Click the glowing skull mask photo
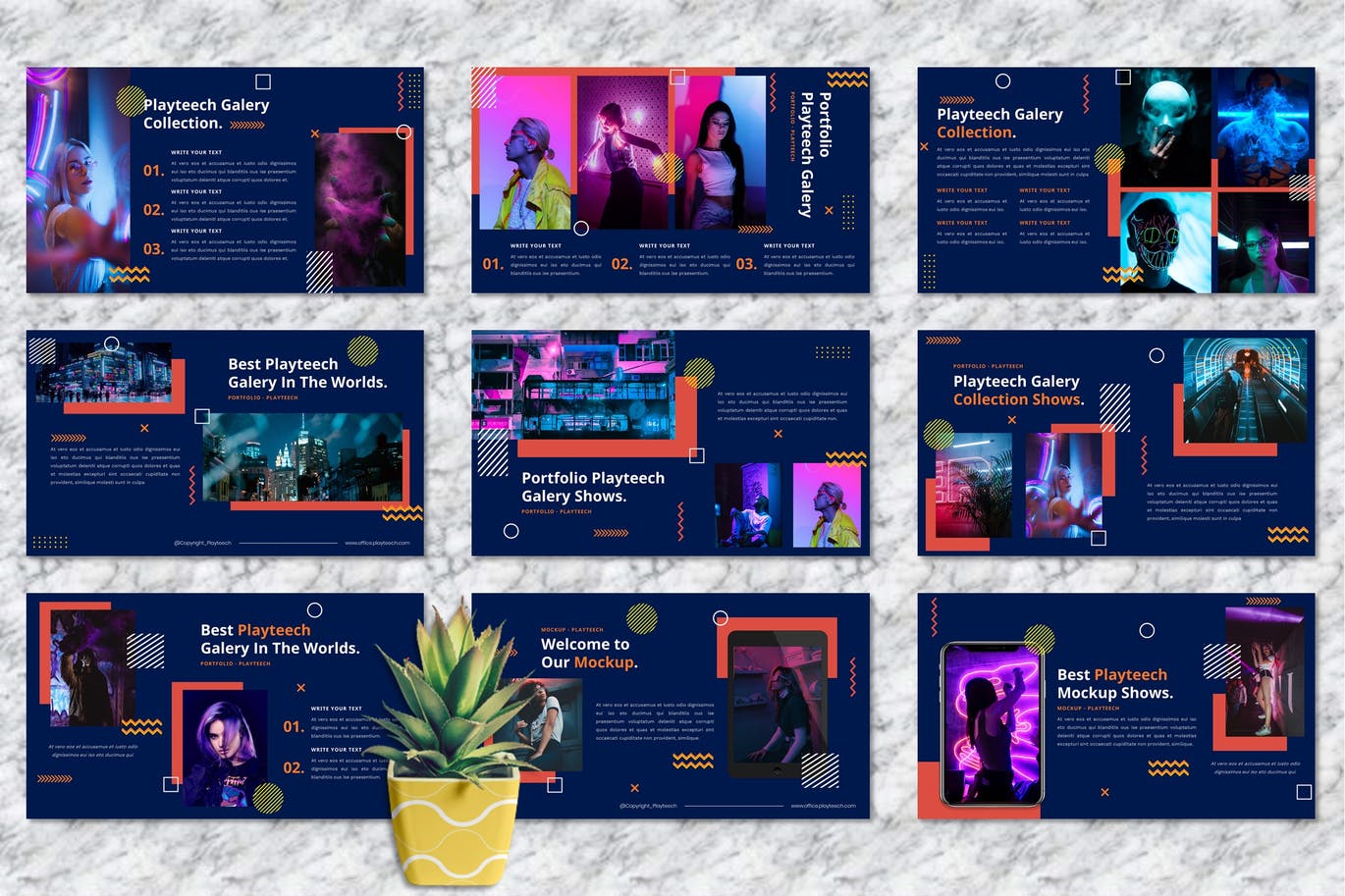Image resolution: width=1345 pixels, height=896 pixels. point(1164,127)
